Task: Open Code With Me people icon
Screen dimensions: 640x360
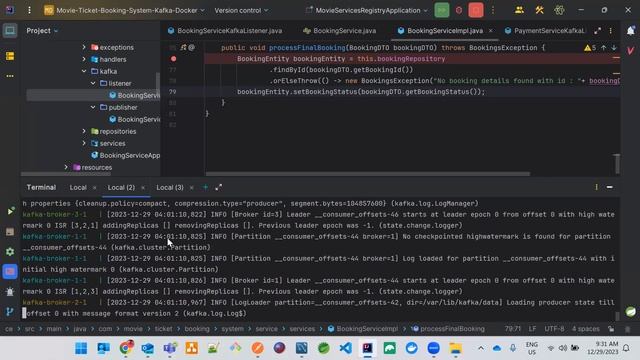Action: (x=519, y=10)
